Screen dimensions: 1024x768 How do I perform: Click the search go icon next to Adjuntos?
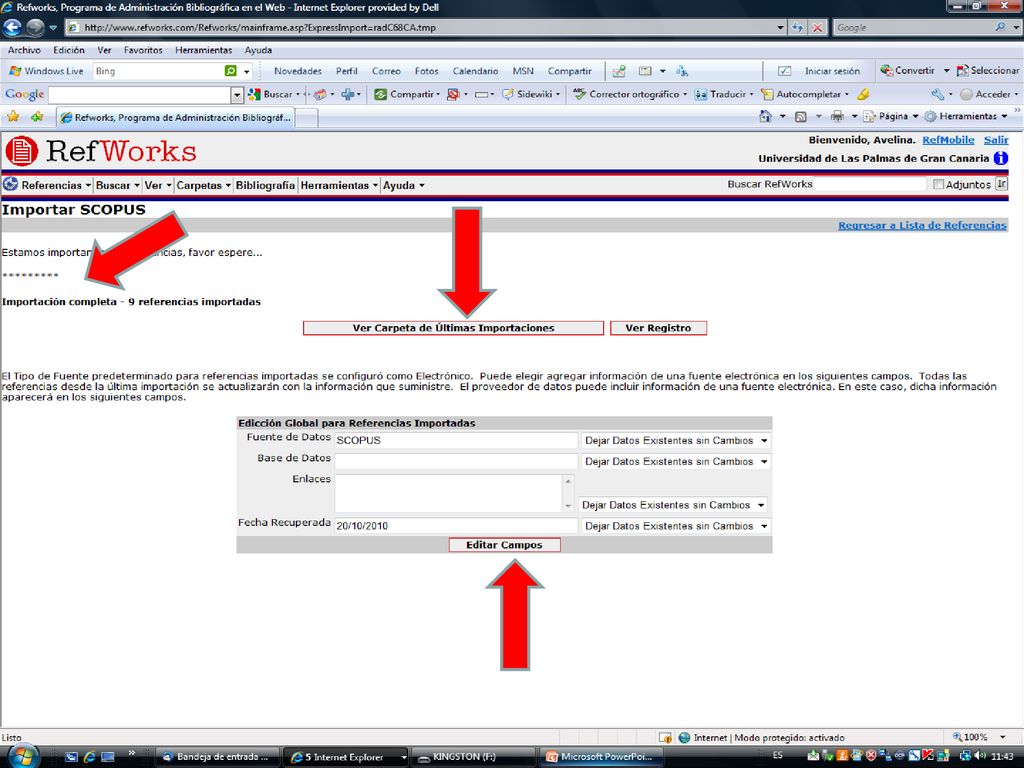coord(1001,184)
